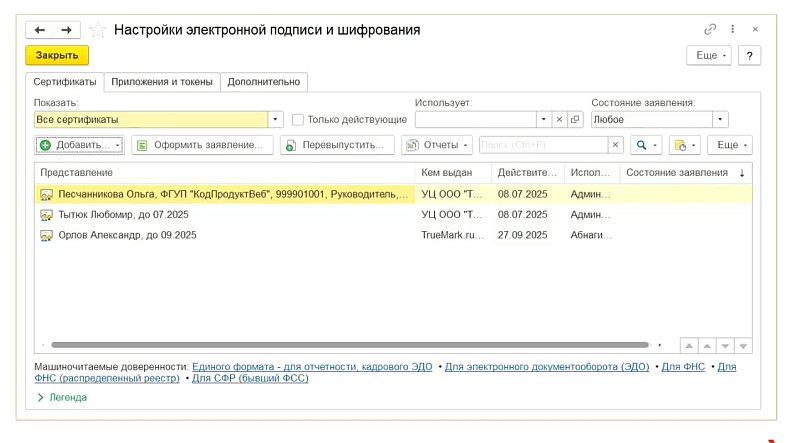Click certificate icon in the Тытюк Любомир row
Screen dimensions: 799x443
(46, 215)
